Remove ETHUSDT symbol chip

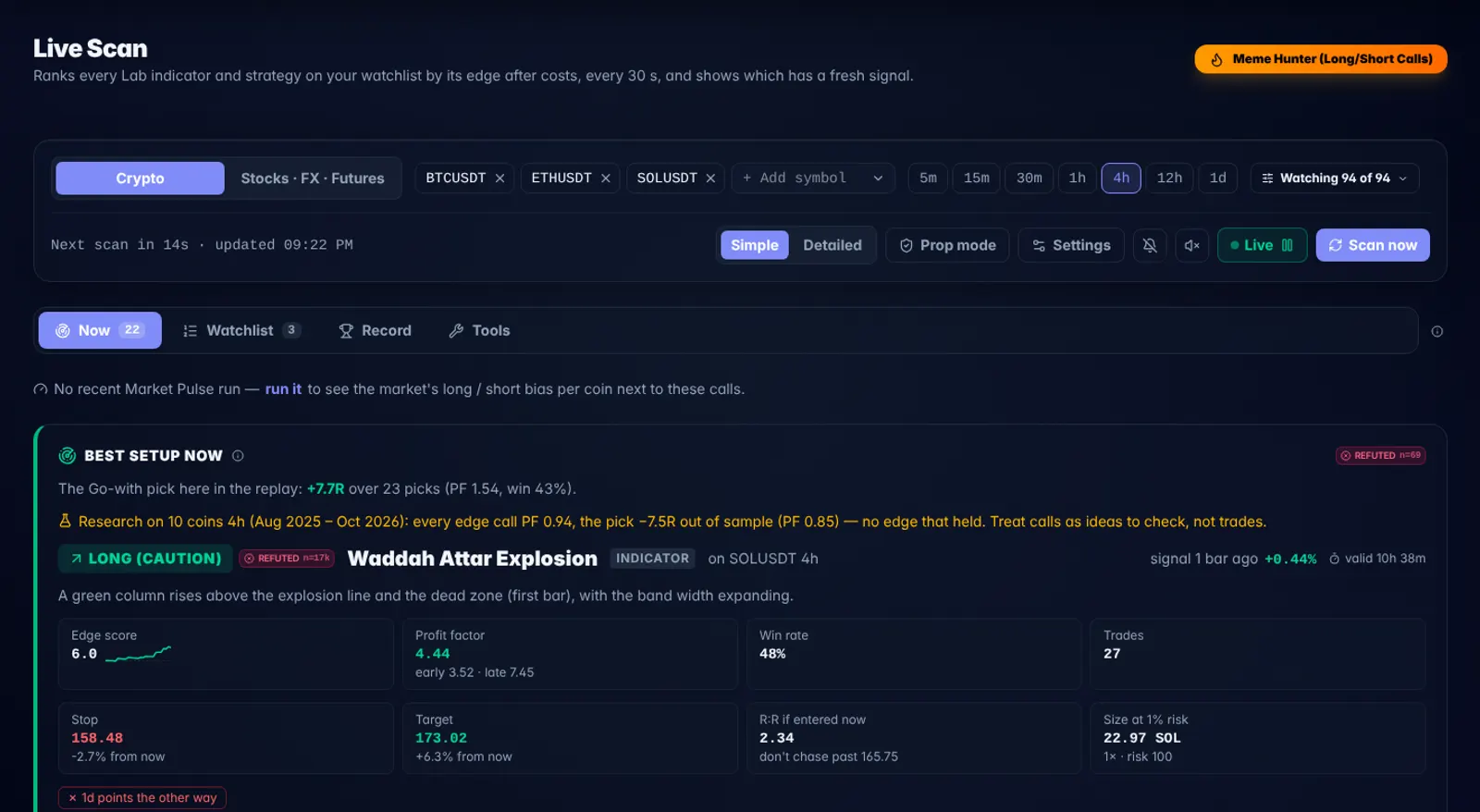(606, 178)
